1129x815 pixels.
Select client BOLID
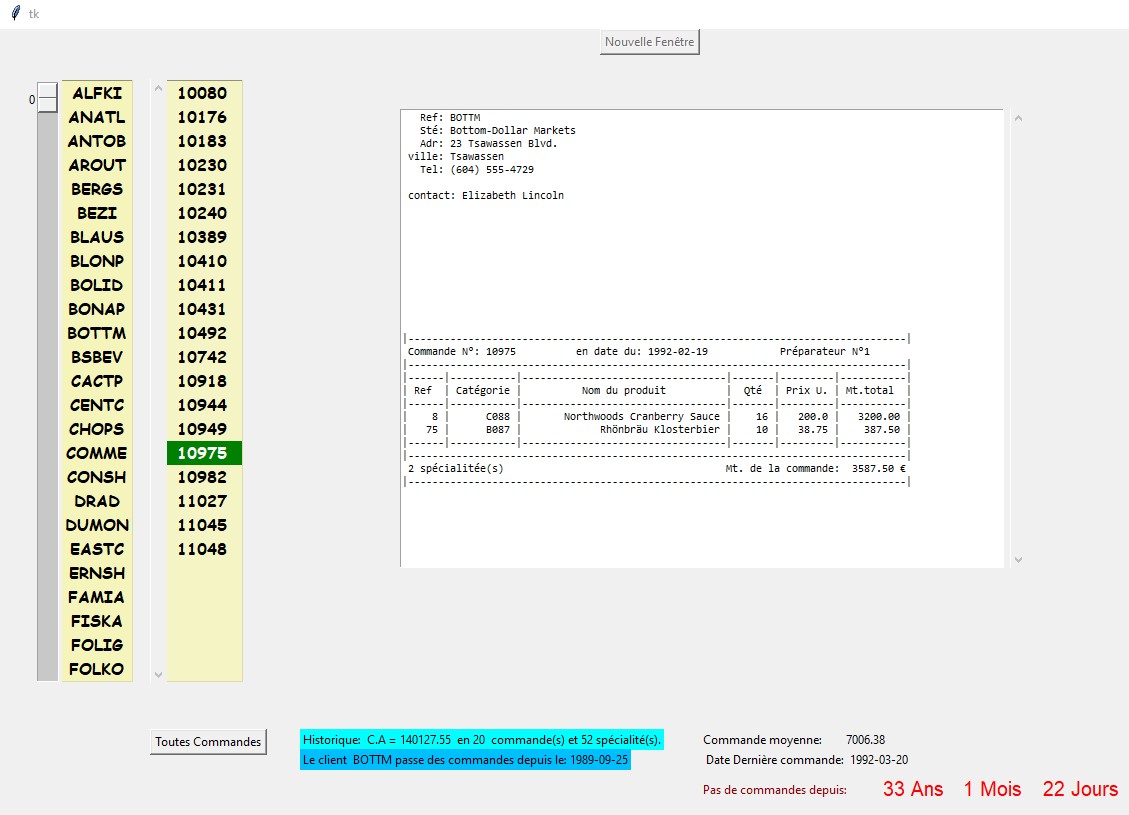click(x=97, y=285)
